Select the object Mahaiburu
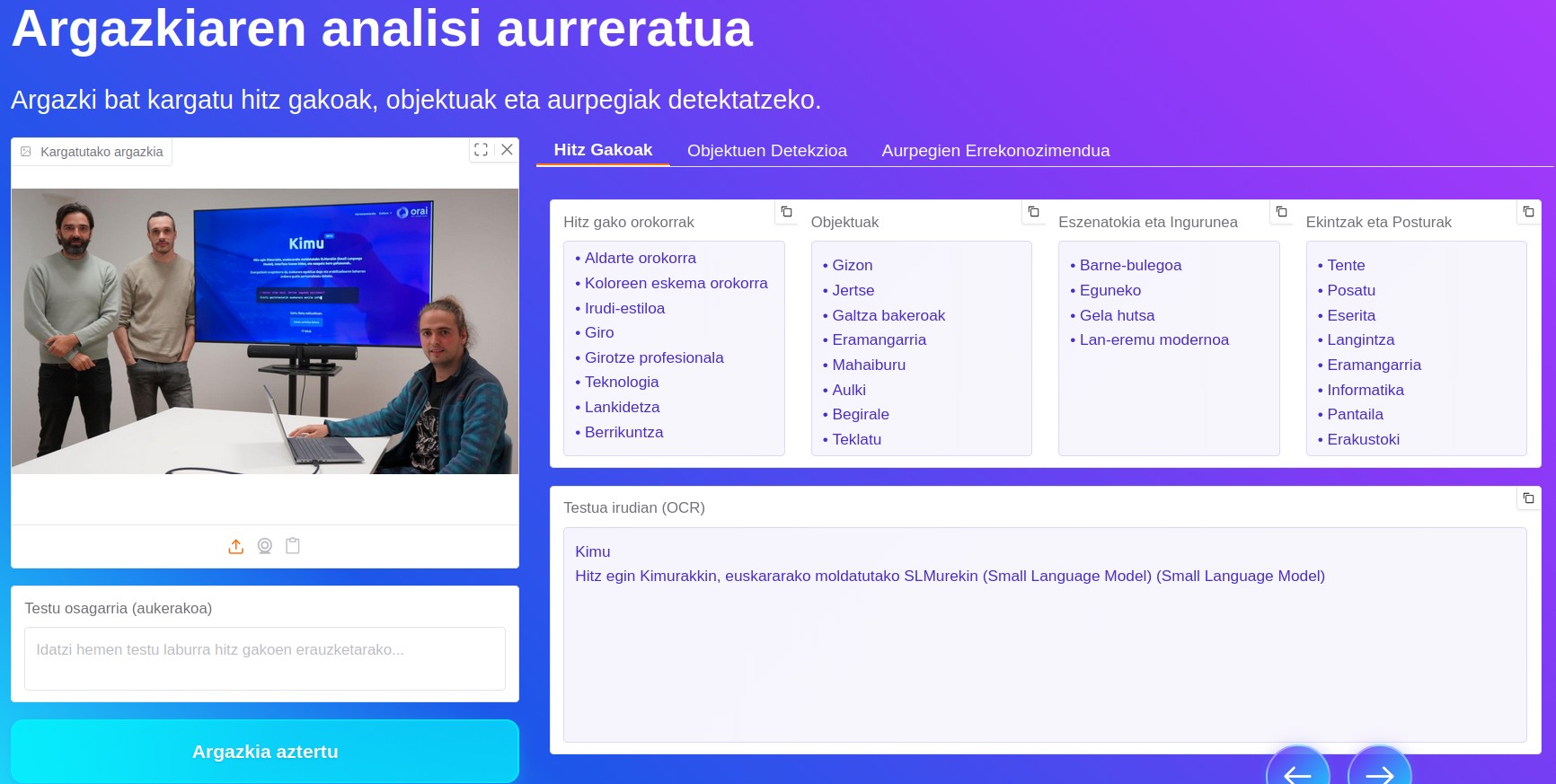 [869, 365]
